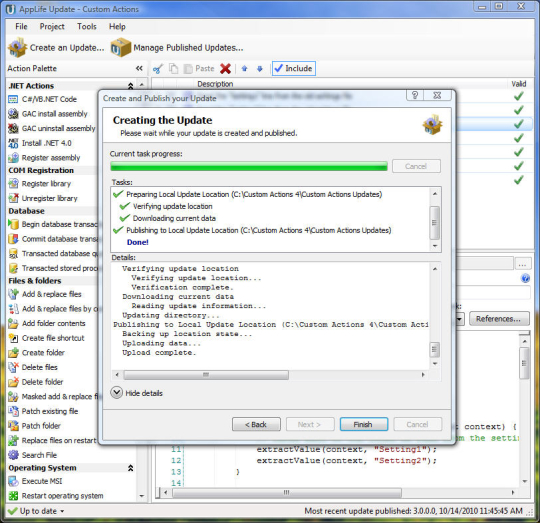Click the Details pane vertical scrollbar thumb
This screenshot has width=540, height=523.
pyautogui.click(x=435, y=350)
